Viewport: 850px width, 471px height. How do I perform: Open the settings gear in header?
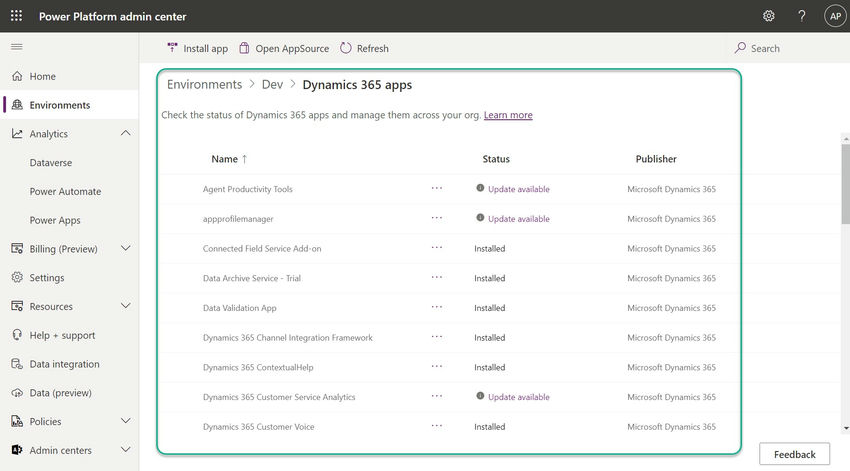click(x=769, y=16)
